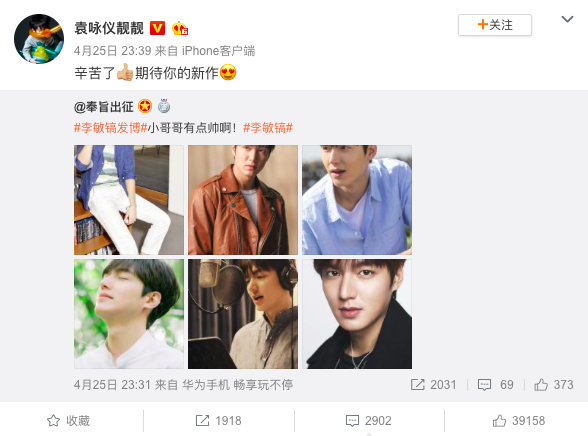
Task: Repost this post showing 1918
Action: click(219, 421)
